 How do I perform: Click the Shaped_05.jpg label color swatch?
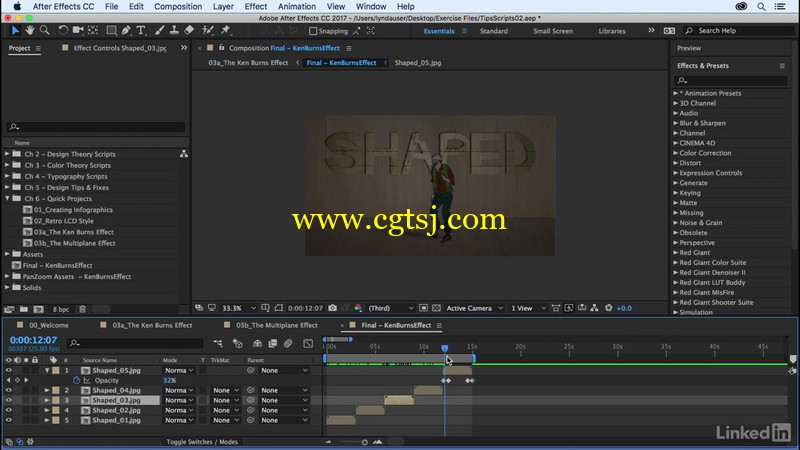coord(56,370)
